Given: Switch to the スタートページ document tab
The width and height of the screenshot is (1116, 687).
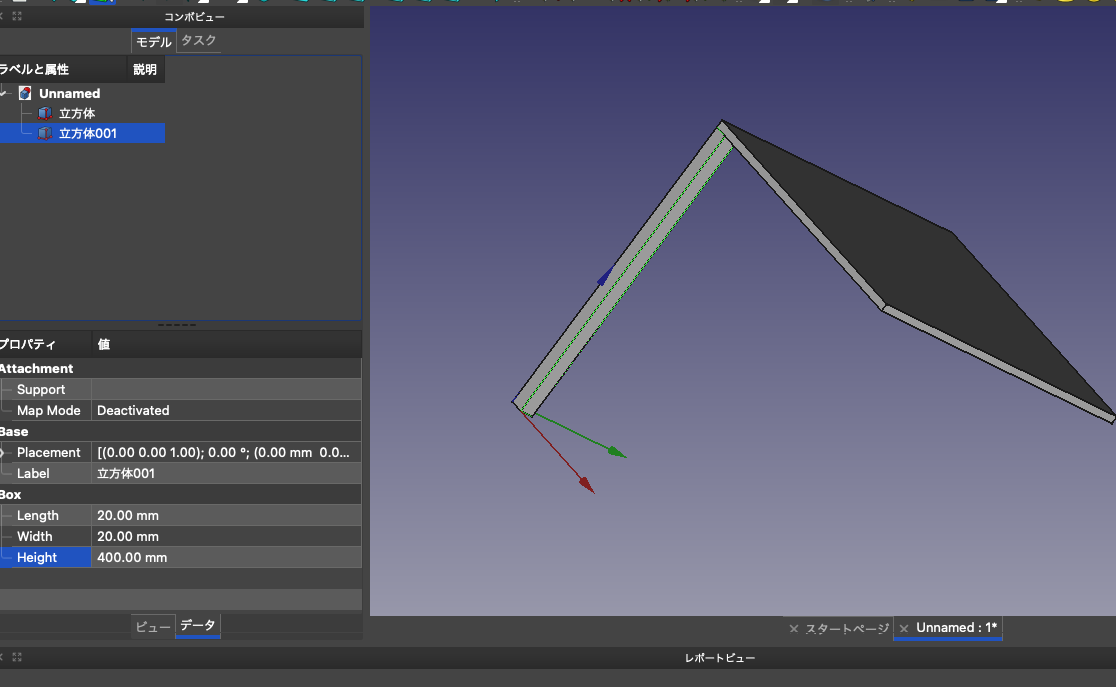Looking at the screenshot, I should pos(847,629).
